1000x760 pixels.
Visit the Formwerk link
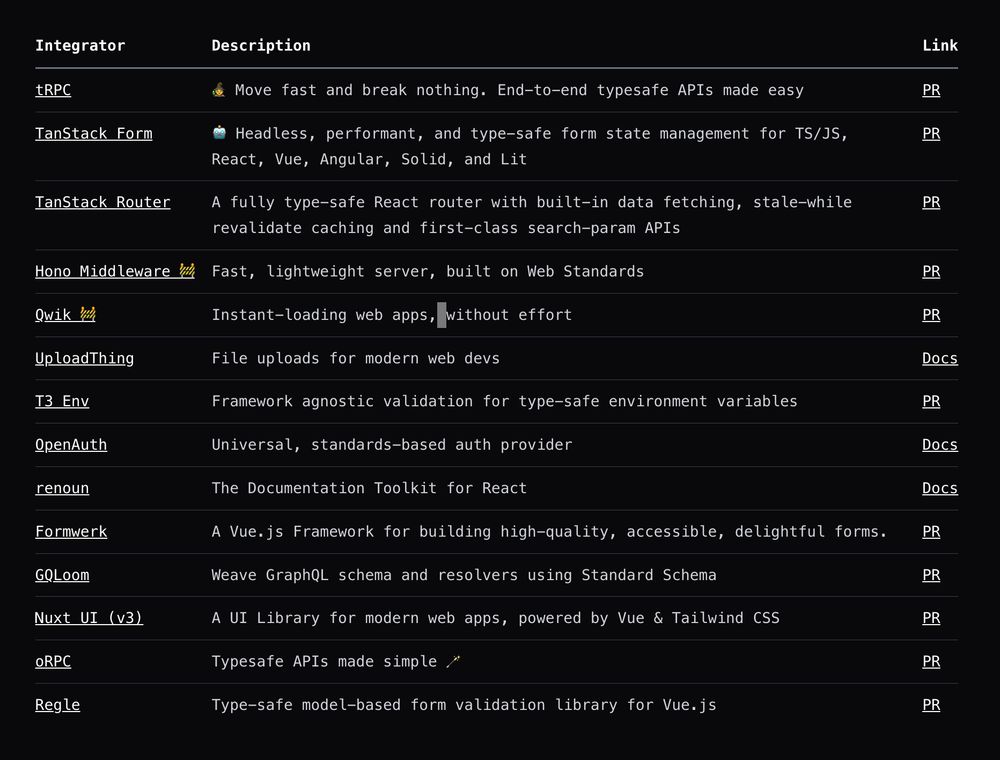pos(71,531)
